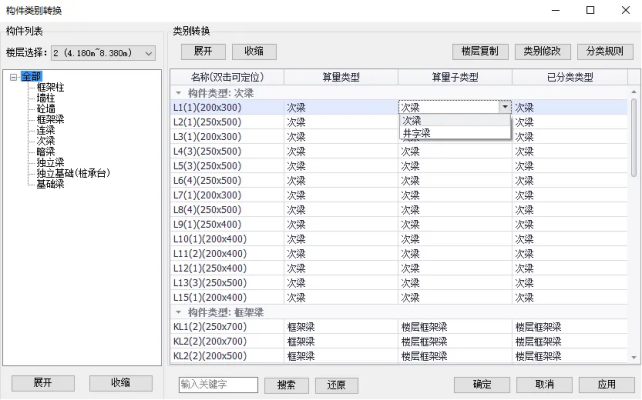Image resolution: width=642 pixels, height=400 pixels.
Task: Collapse the 构件类型: 框架梁 group
Action: [x=178, y=312]
